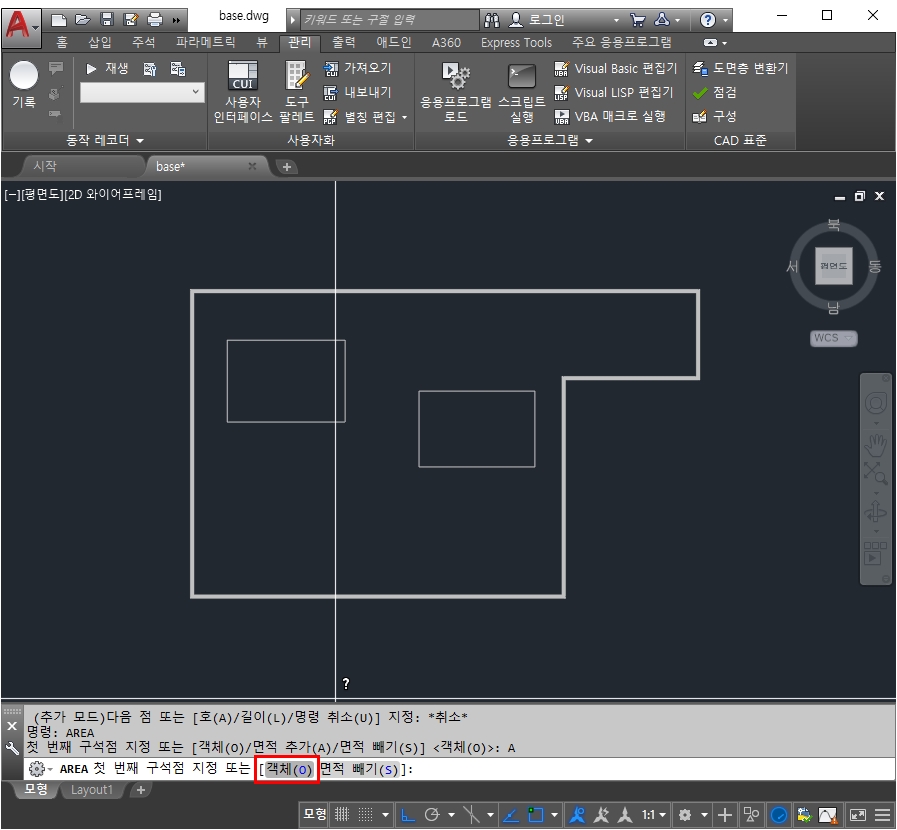Switch to the 출력 ribbon tab
The width and height of the screenshot is (897, 830).
click(x=344, y=42)
